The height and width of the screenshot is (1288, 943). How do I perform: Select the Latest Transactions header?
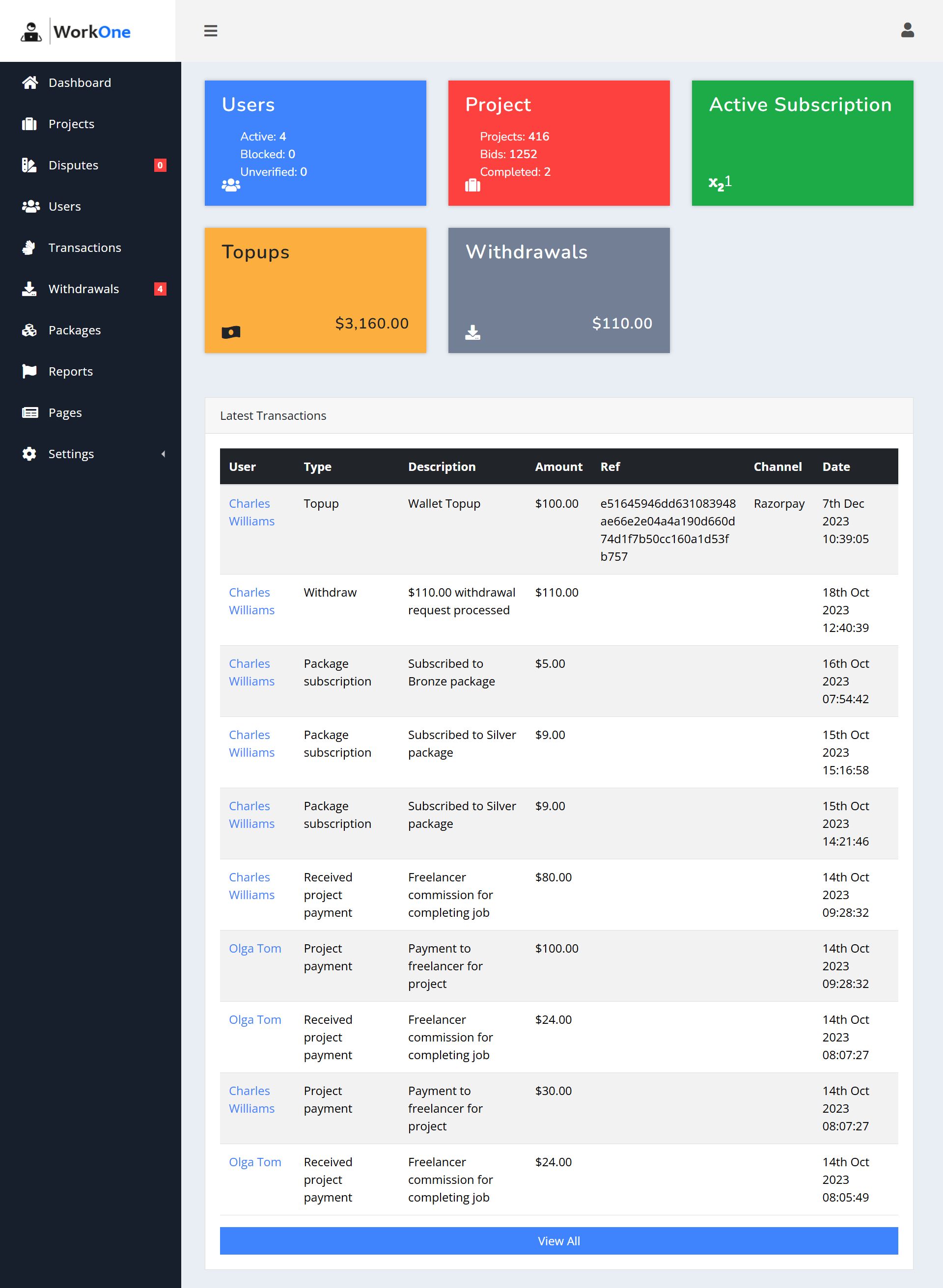(273, 415)
